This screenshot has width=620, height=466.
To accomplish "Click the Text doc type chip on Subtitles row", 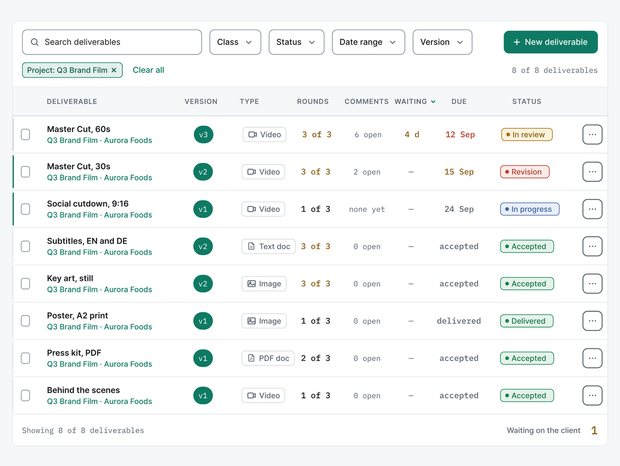I will [x=268, y=246].
